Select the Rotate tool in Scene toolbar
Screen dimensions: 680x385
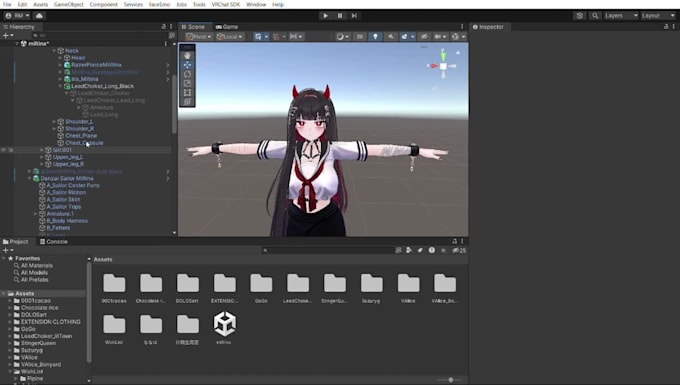[187, 74]
